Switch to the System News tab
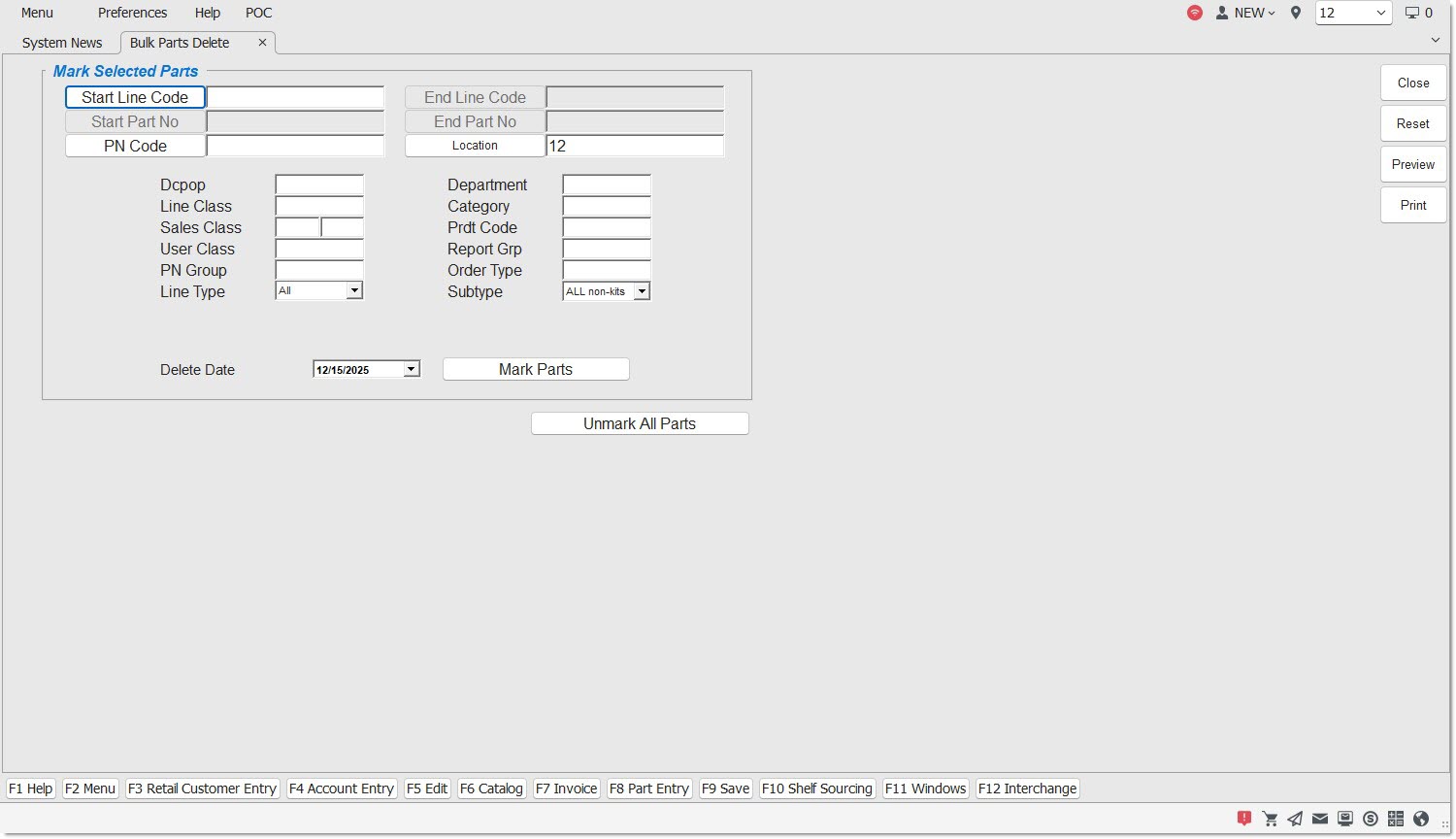 (62, 43)
